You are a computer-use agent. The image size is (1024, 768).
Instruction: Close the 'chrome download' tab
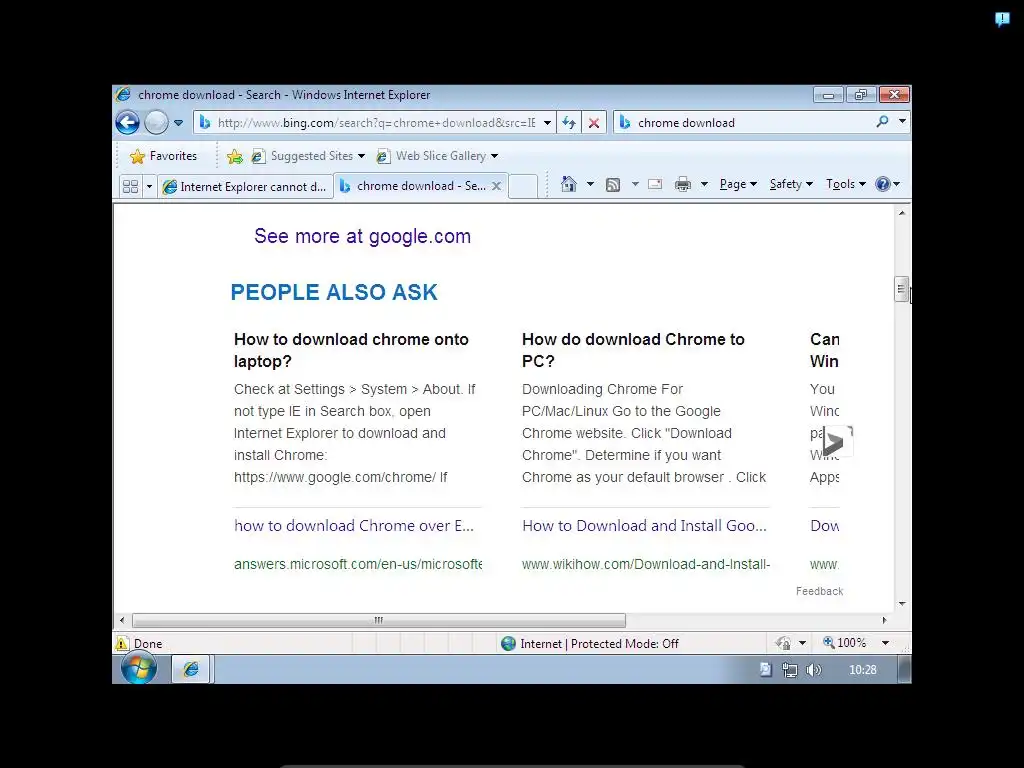(x=496, y=186)
